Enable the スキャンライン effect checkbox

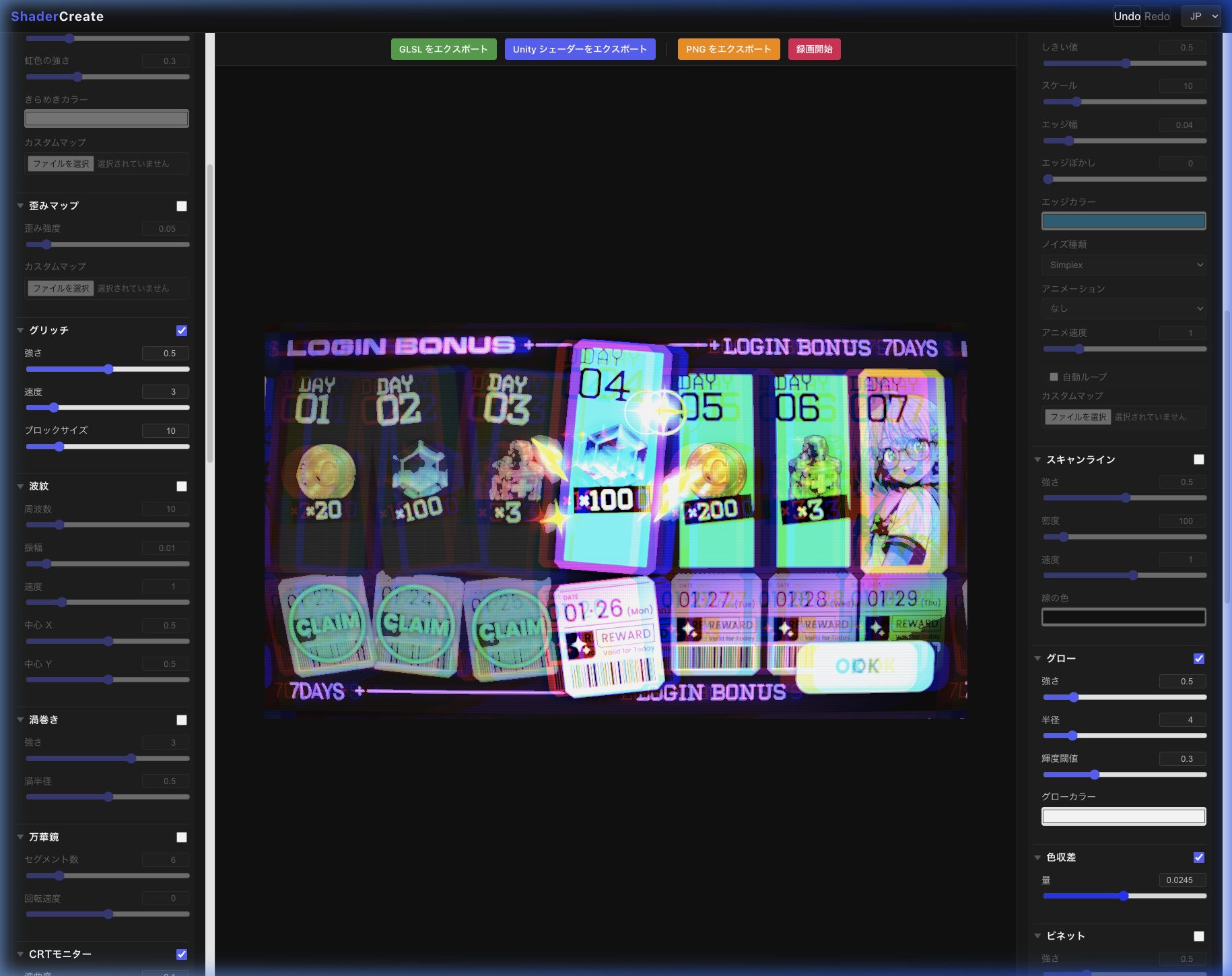1199,459
